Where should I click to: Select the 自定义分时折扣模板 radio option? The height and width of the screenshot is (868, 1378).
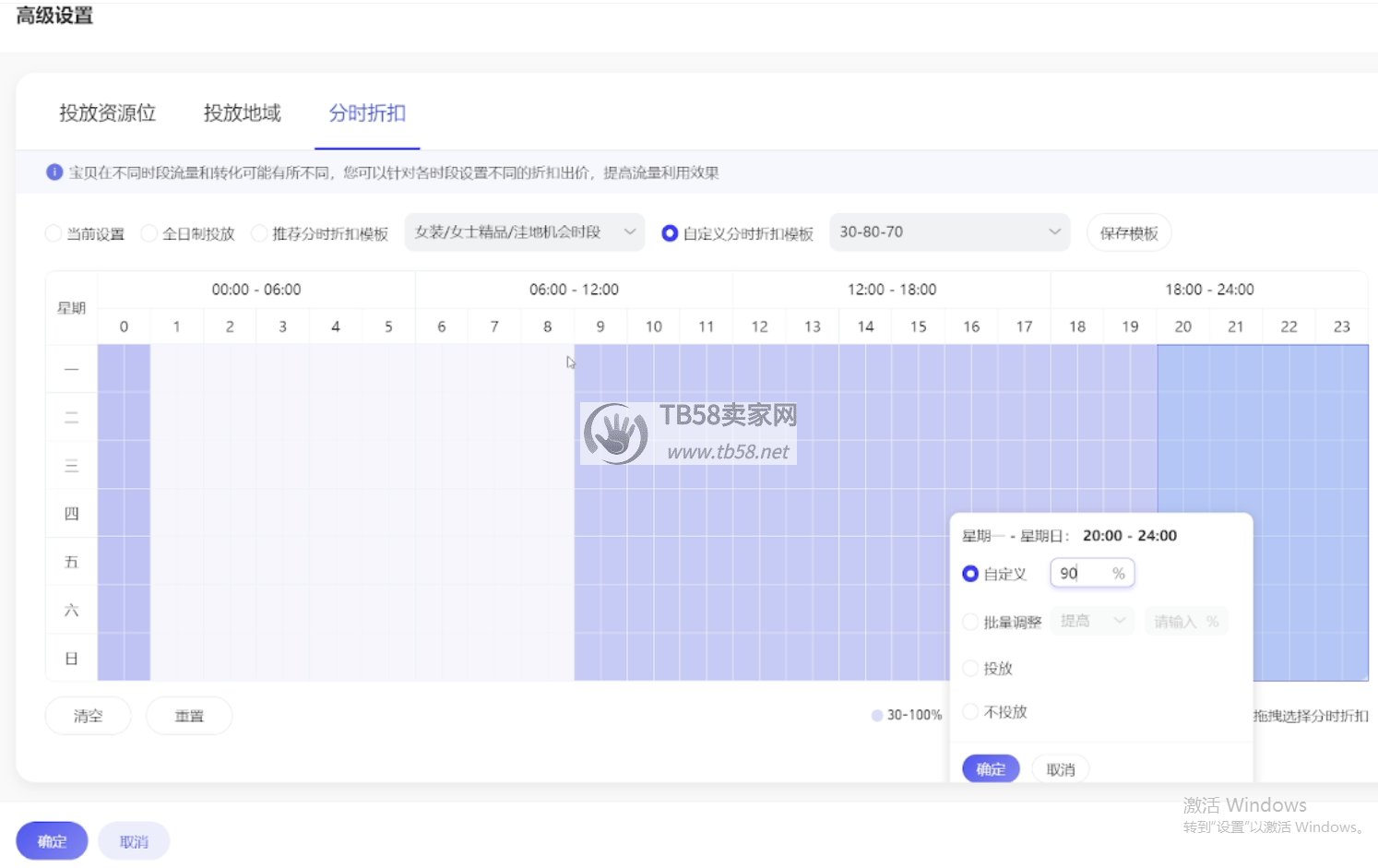tap(670, 233)
